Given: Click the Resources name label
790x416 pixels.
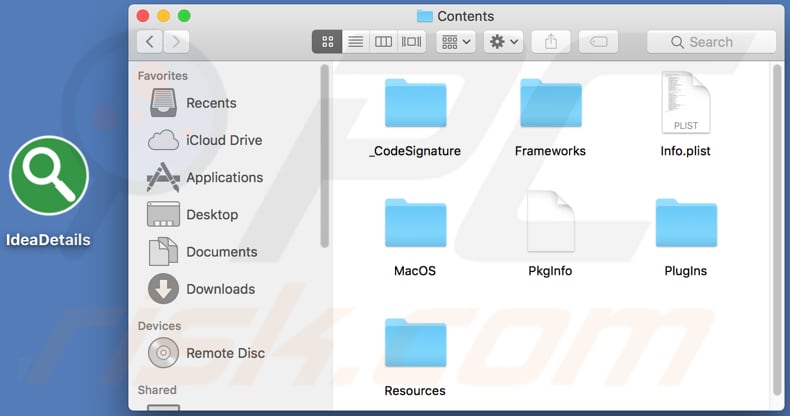Looking at the screenshot, I should pos(415,391).
